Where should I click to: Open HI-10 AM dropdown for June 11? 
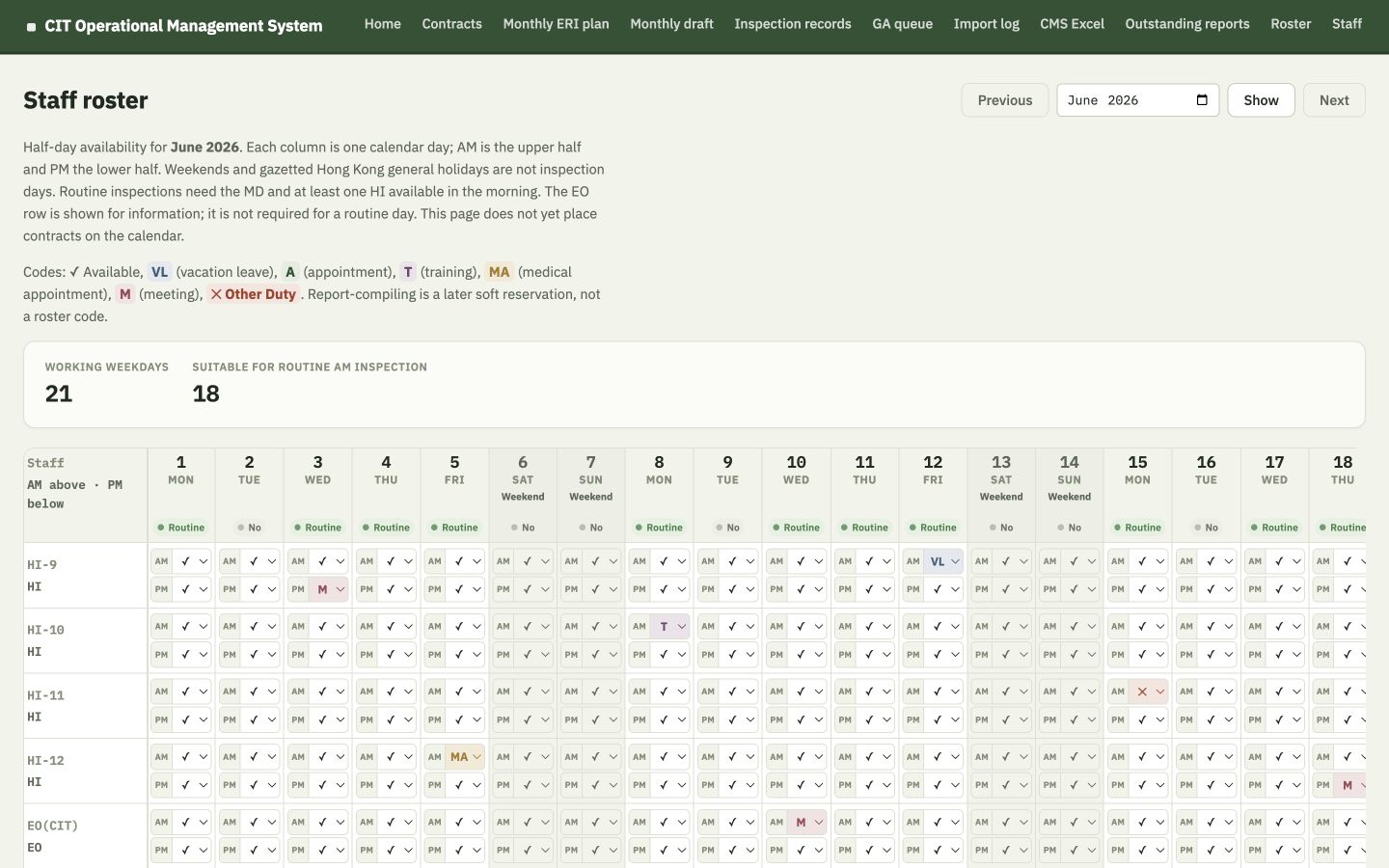point(875,627)
